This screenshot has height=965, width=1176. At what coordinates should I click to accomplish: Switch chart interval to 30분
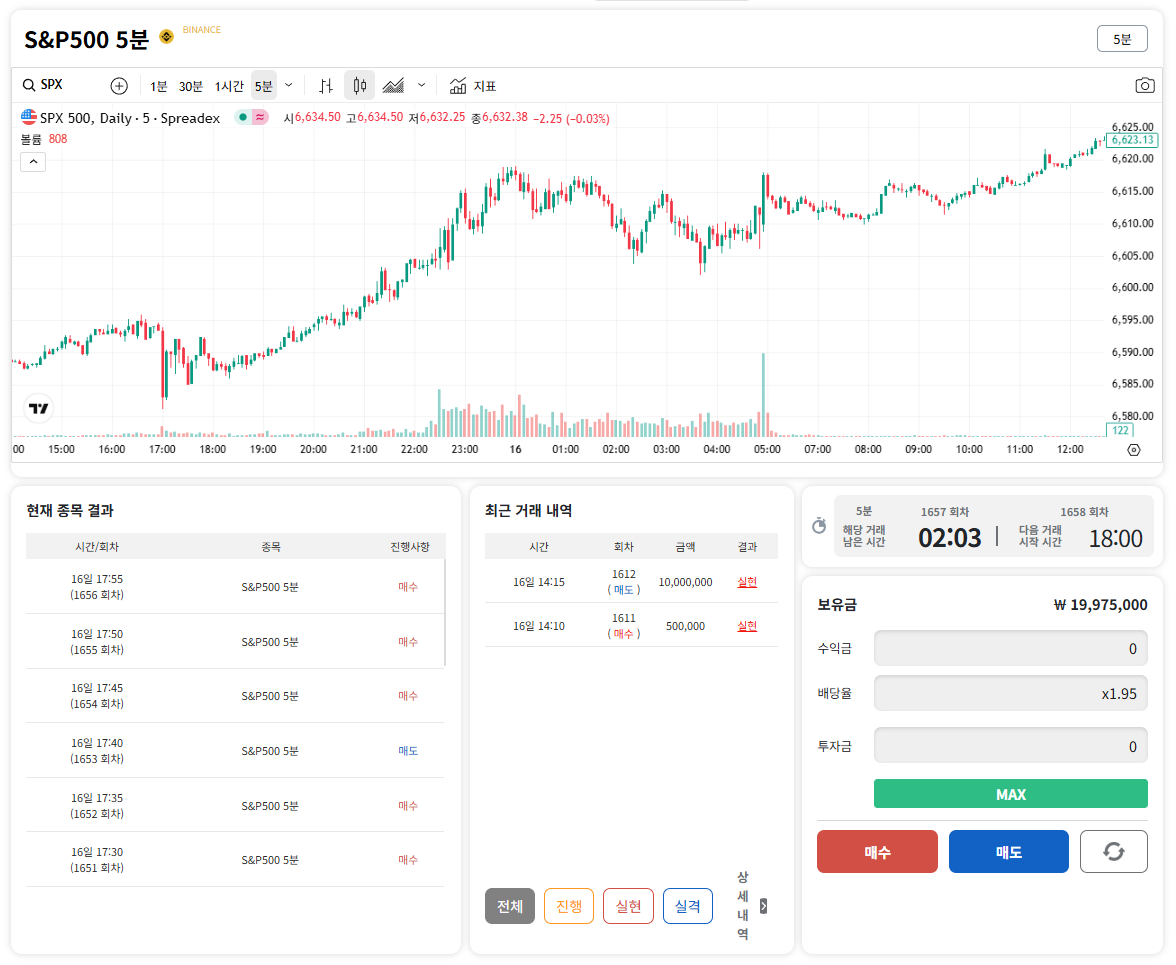pyautogui.click(x=190, y=86)
